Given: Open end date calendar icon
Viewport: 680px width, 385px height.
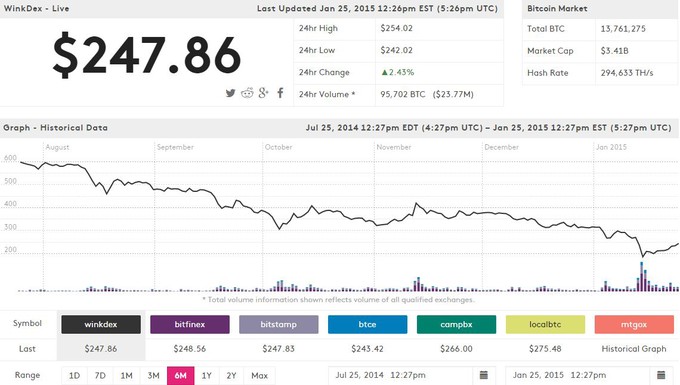Looking at the screenshot, I should [x=661, y=375].
